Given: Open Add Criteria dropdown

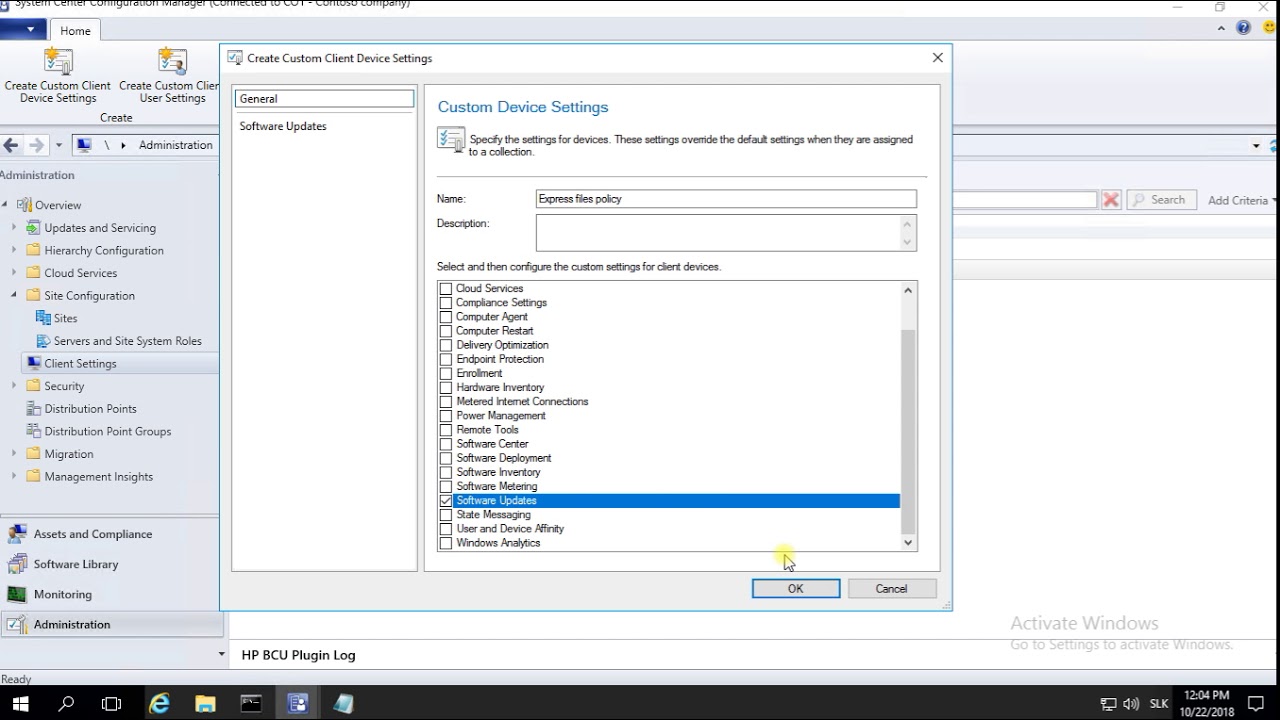Looking at the screenshot, I should point(1243,200).
